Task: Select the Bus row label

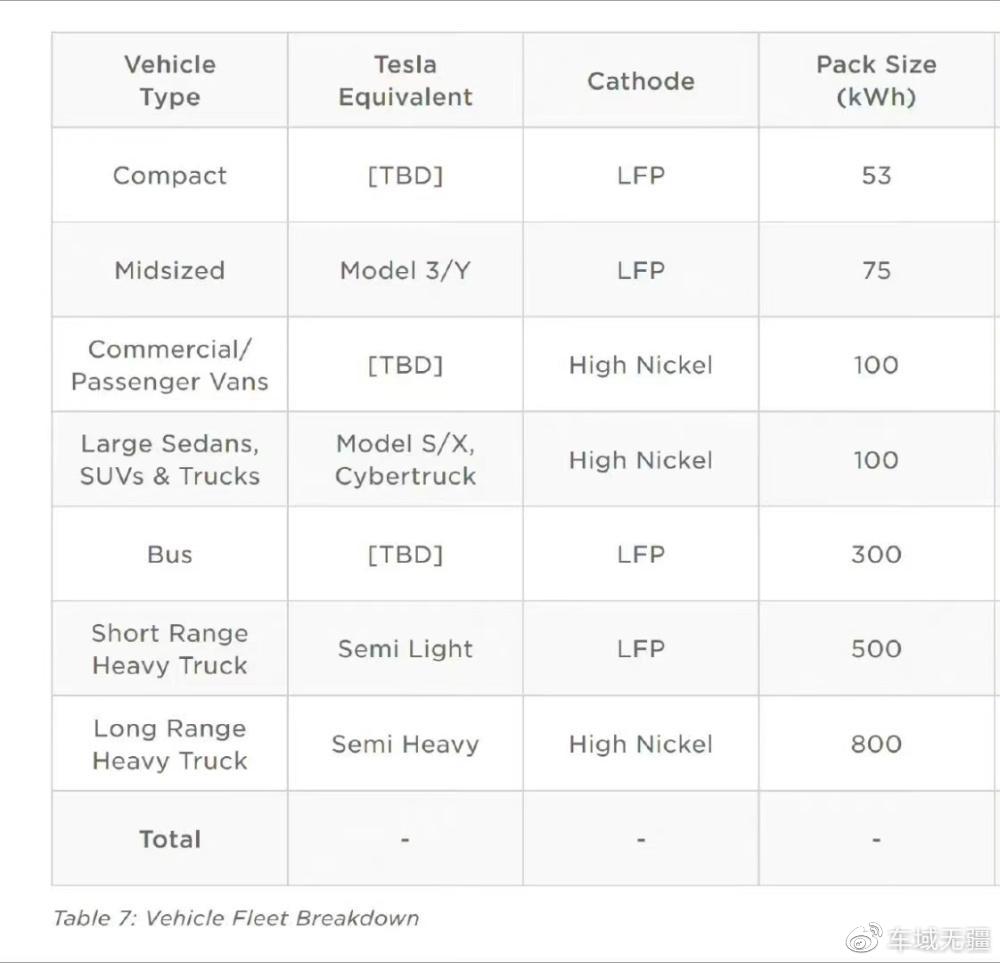Action: 170,554
